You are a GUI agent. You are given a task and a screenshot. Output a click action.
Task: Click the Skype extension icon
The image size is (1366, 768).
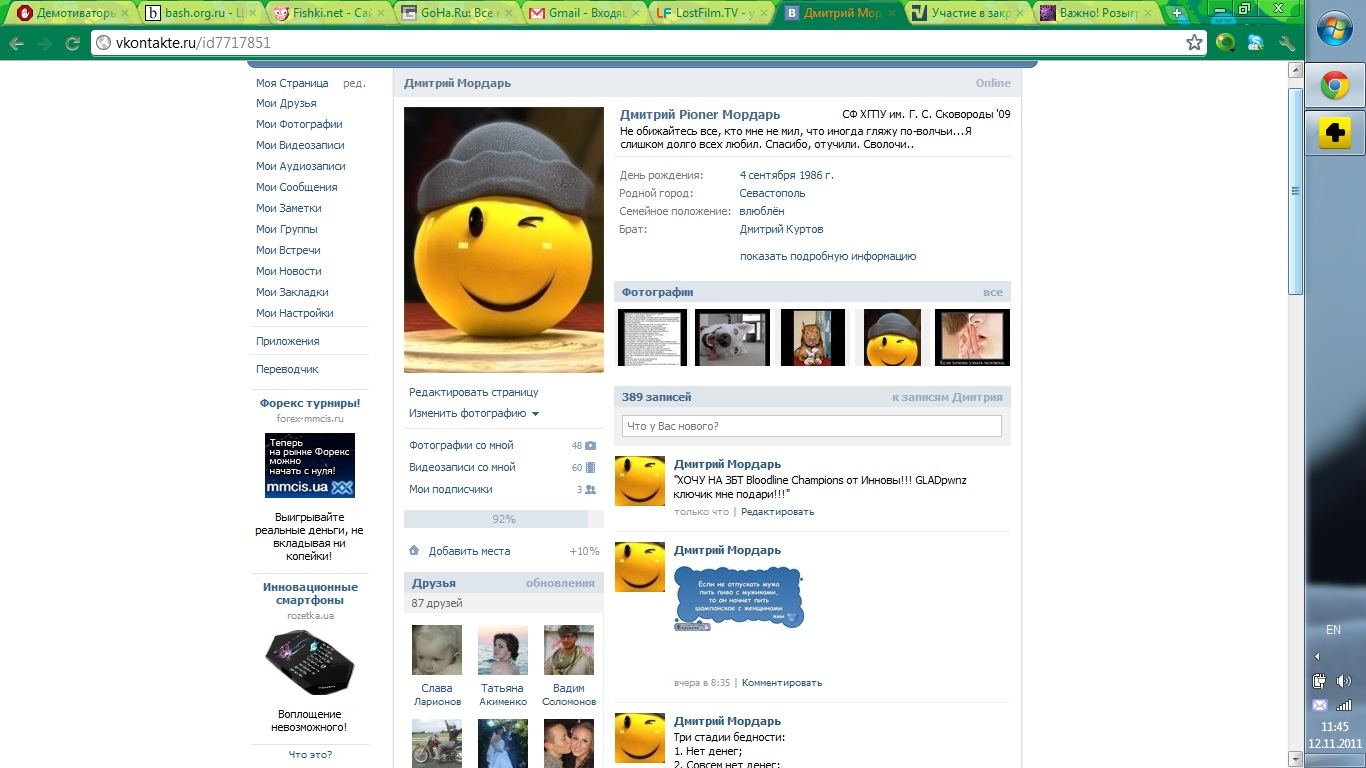coord(1256,43)
